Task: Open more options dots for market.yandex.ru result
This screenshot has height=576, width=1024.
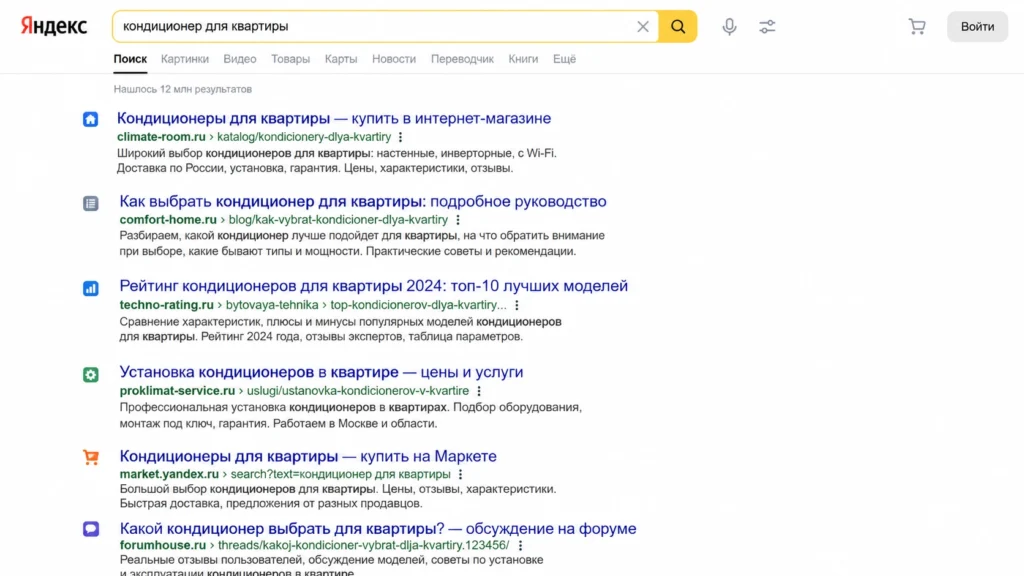Action: click(x=460, y=475)
